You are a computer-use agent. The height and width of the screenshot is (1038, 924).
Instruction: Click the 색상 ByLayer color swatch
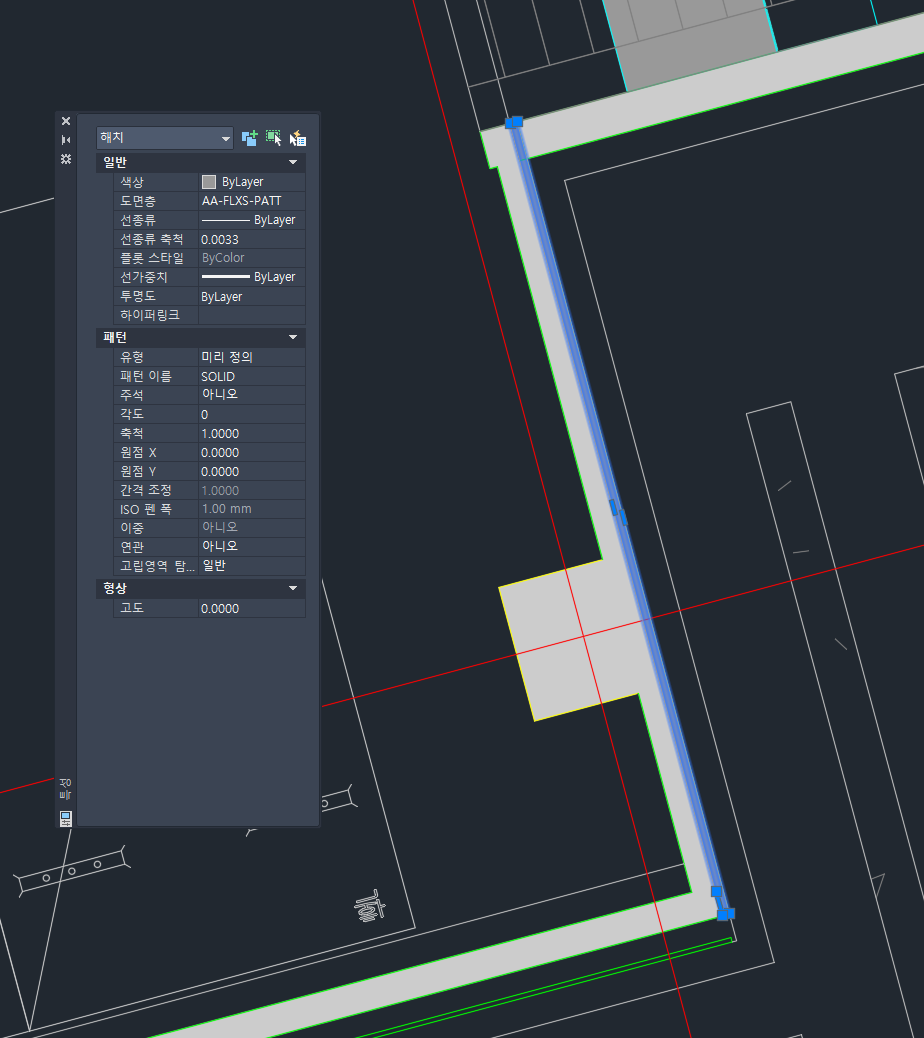(x=209, y=182)
